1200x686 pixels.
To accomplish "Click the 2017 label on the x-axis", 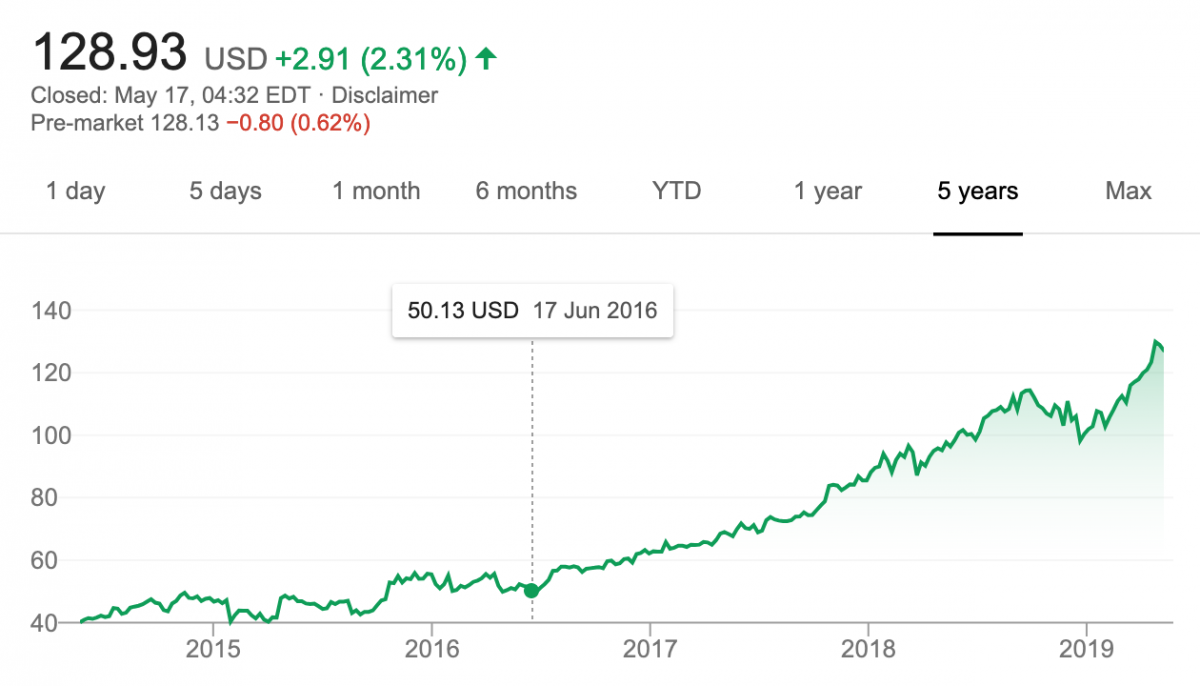I will pos(650,650).
